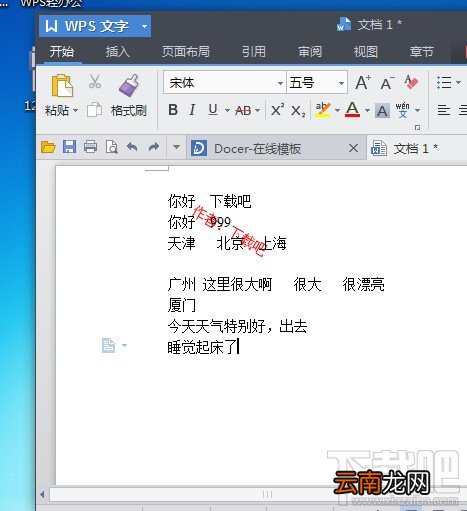Undo the last action
Screen dimensions: 467x511
132,147
